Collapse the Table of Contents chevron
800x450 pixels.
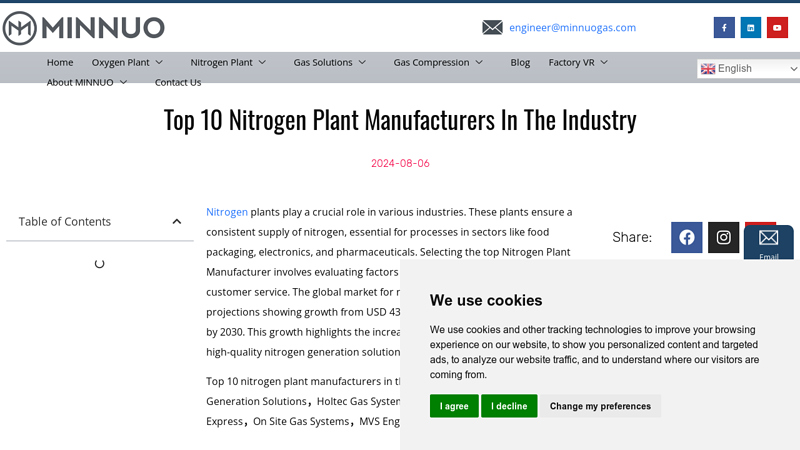pos(177,221)
